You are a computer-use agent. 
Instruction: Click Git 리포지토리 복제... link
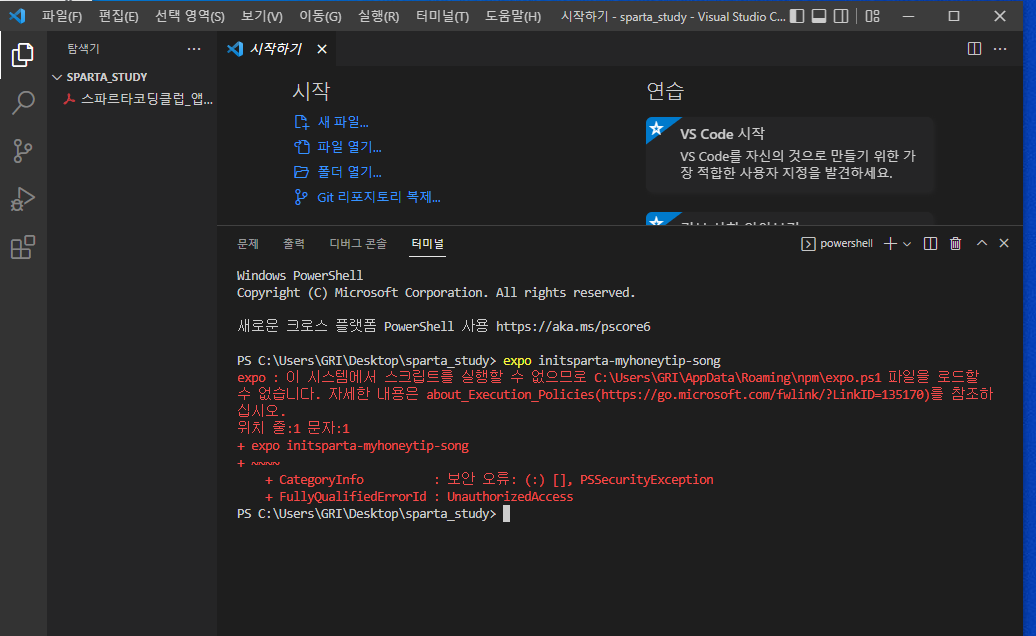379,197
